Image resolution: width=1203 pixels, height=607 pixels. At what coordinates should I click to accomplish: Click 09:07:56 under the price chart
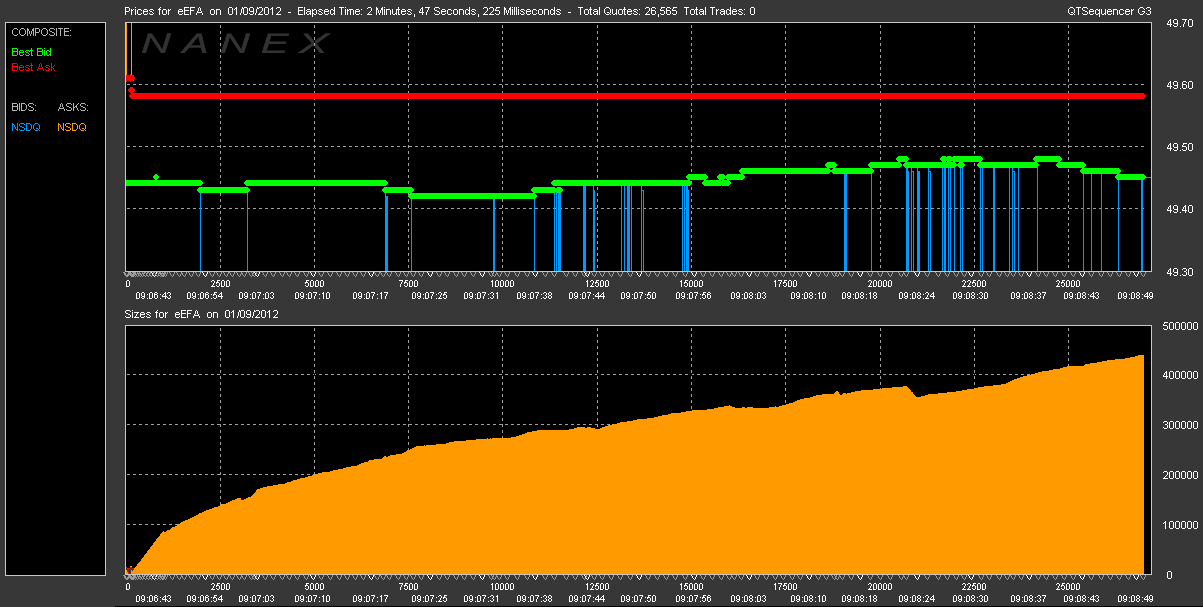click(x=693, y=296)
